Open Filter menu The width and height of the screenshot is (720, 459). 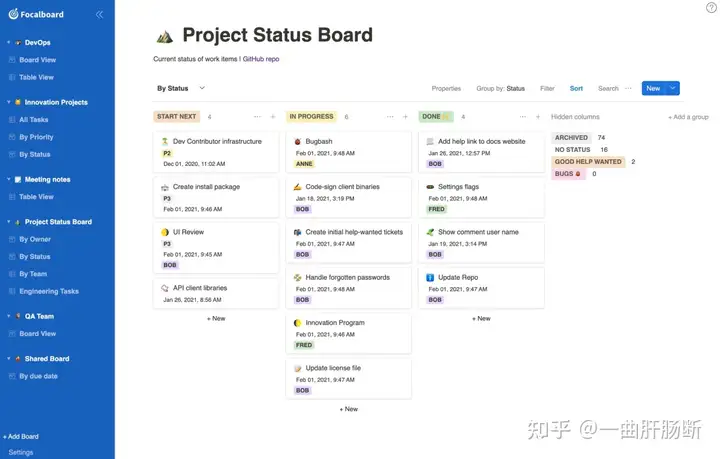[x=547, y=88]
